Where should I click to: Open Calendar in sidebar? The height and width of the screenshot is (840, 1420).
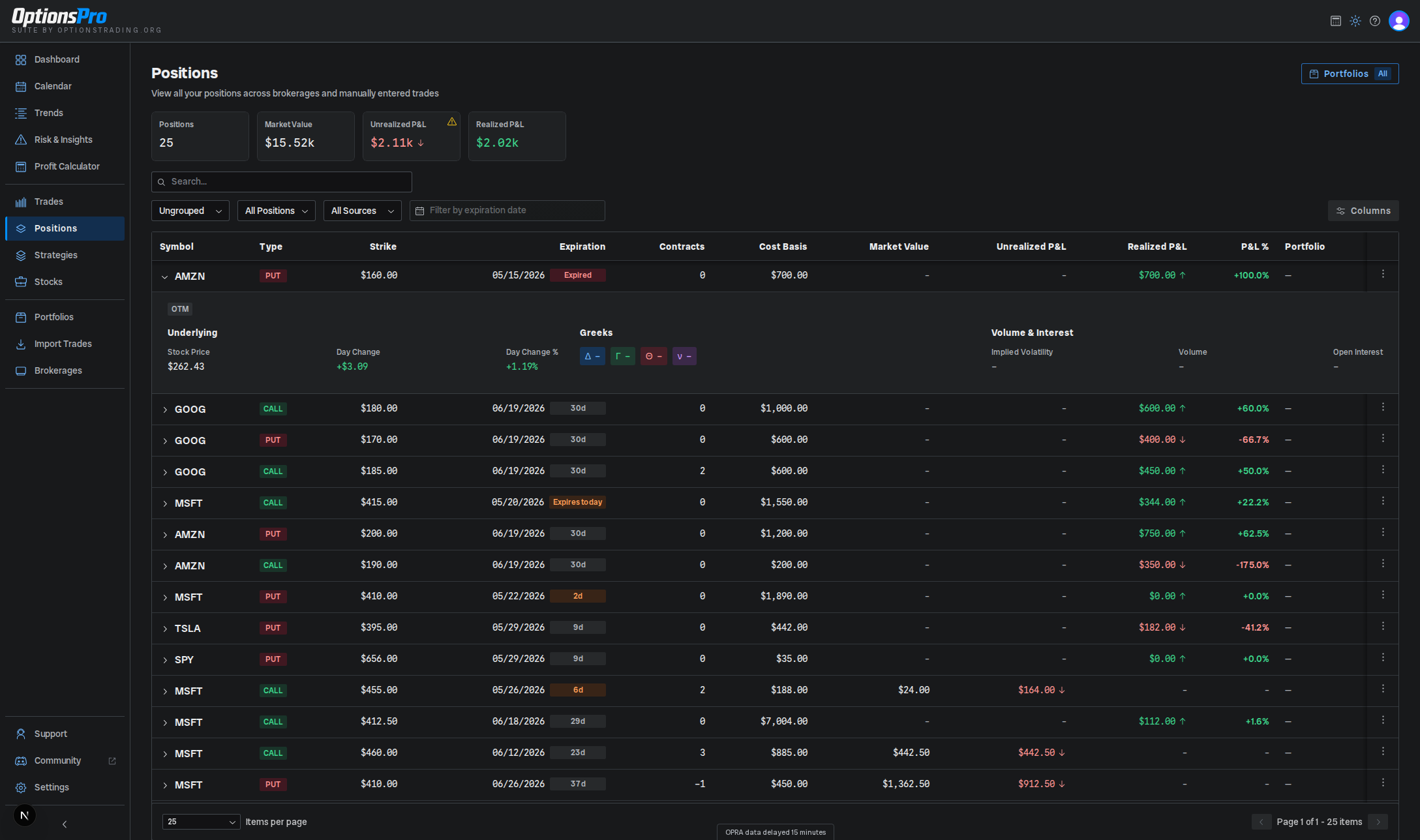tap(65, 86)
